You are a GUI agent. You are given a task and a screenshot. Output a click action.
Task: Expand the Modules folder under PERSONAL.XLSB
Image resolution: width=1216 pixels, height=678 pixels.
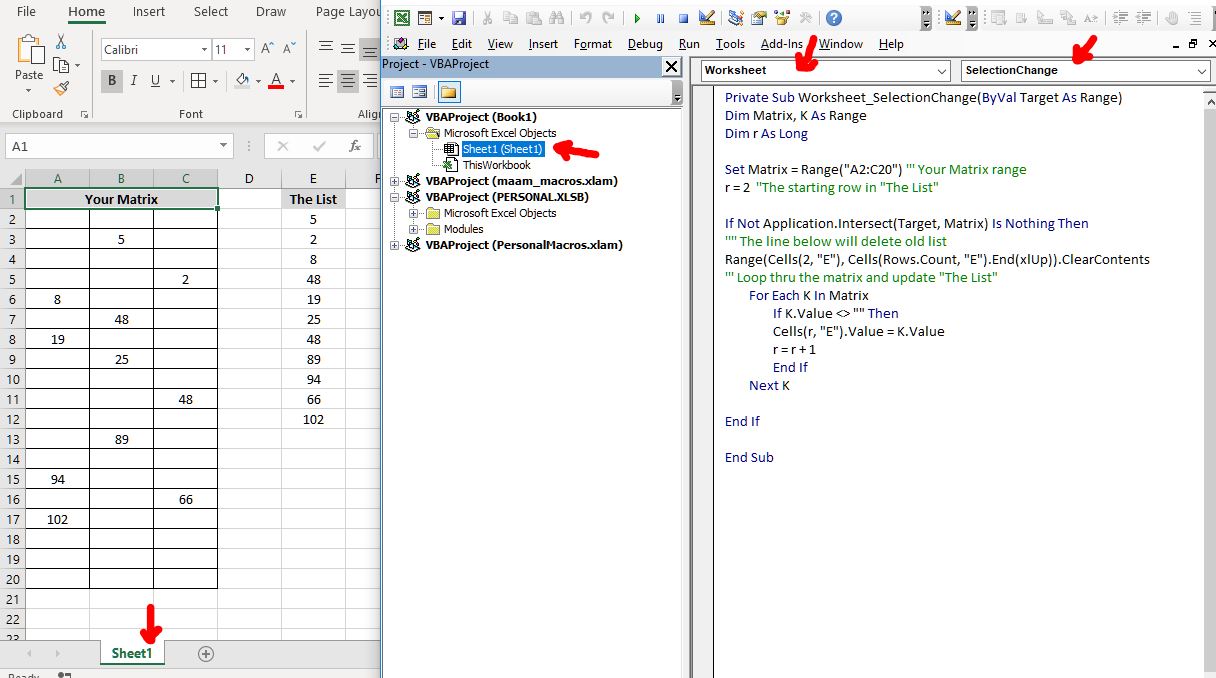point(413,229)
